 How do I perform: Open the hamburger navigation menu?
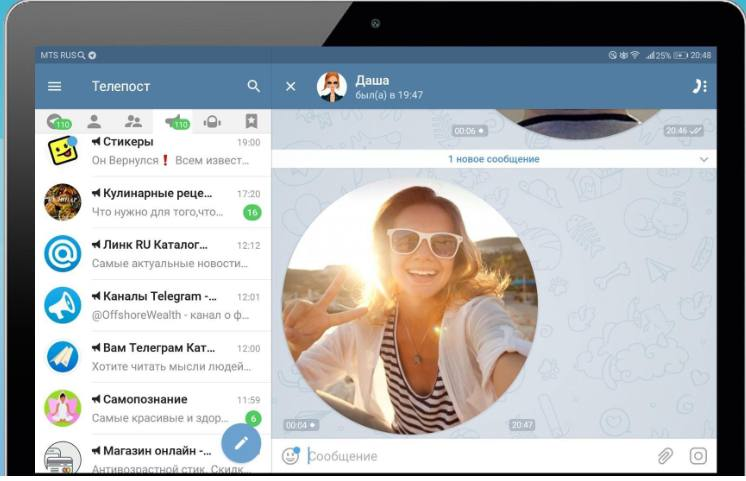click(55, 86)
